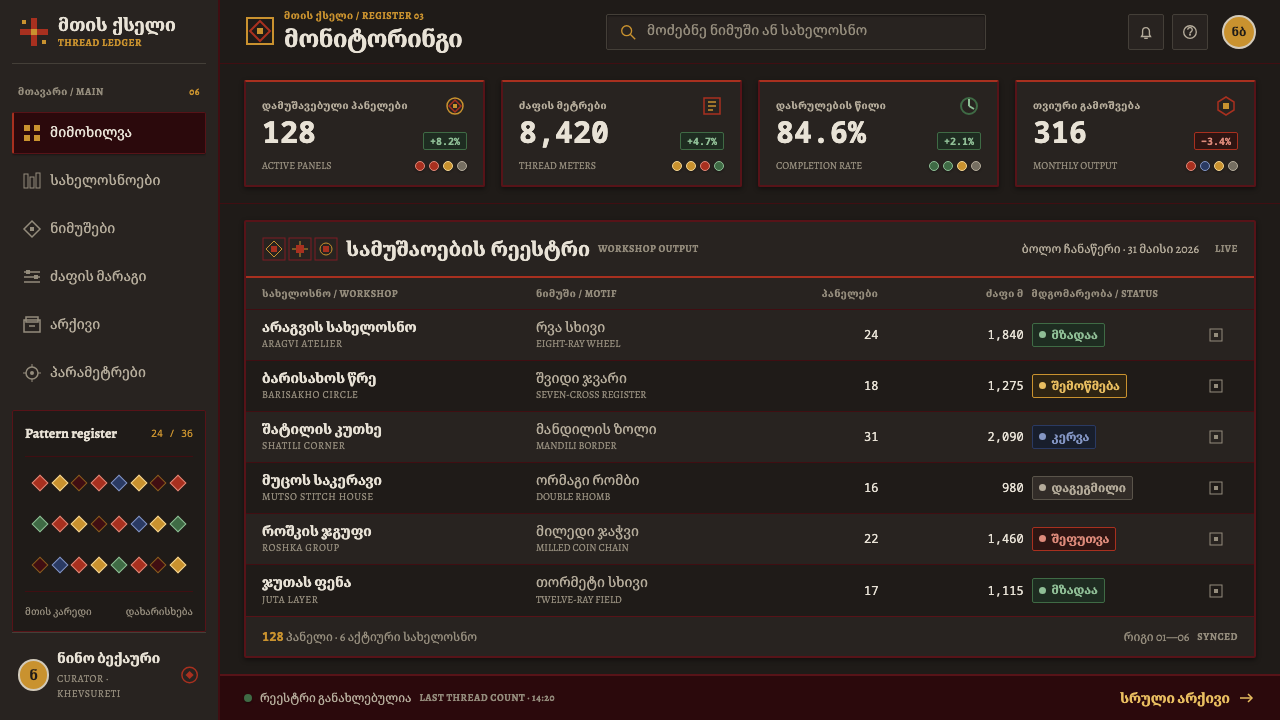Click the Thread Ledger cross logo

[x=34, y=32]
